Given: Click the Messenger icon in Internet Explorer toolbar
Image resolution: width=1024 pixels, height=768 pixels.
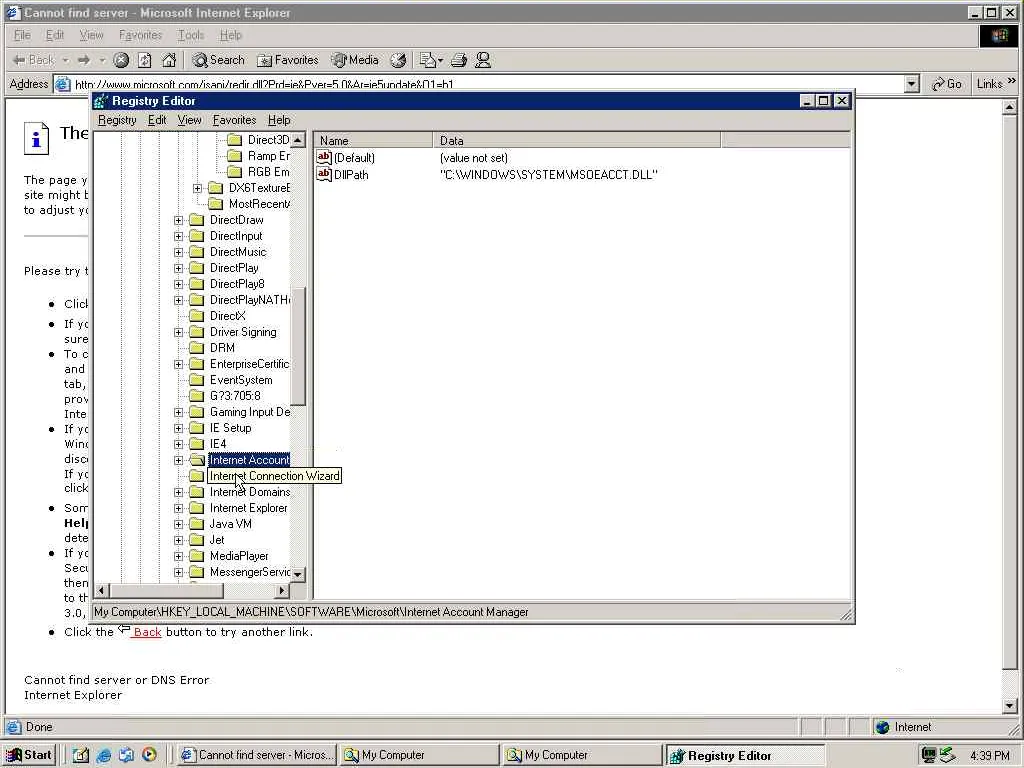Looking at the screenshot, I should 483,61.
